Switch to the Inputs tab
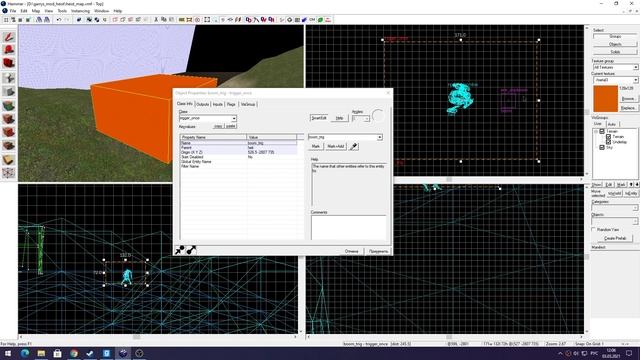 click(218, 104)
